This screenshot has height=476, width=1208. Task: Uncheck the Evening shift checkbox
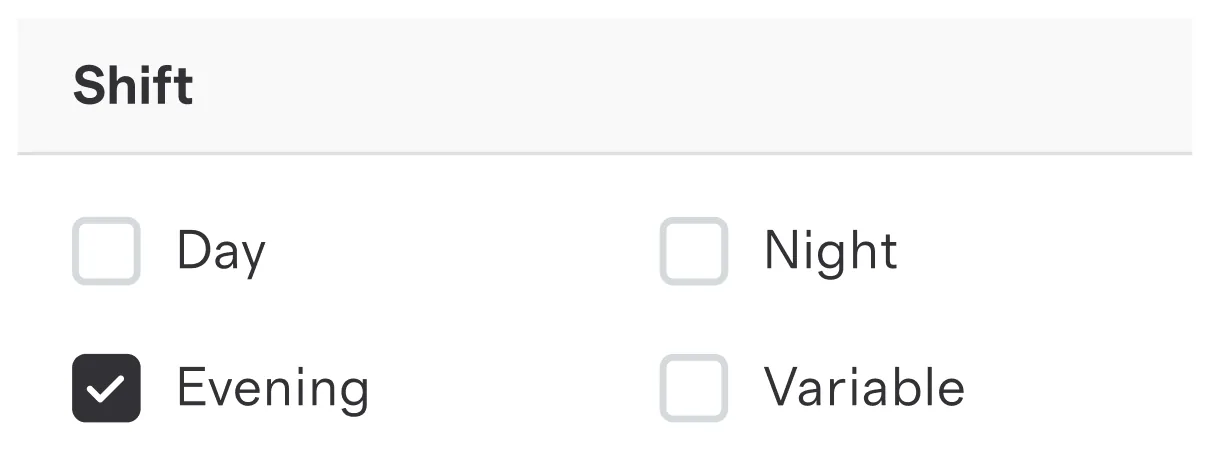(106, 388)
